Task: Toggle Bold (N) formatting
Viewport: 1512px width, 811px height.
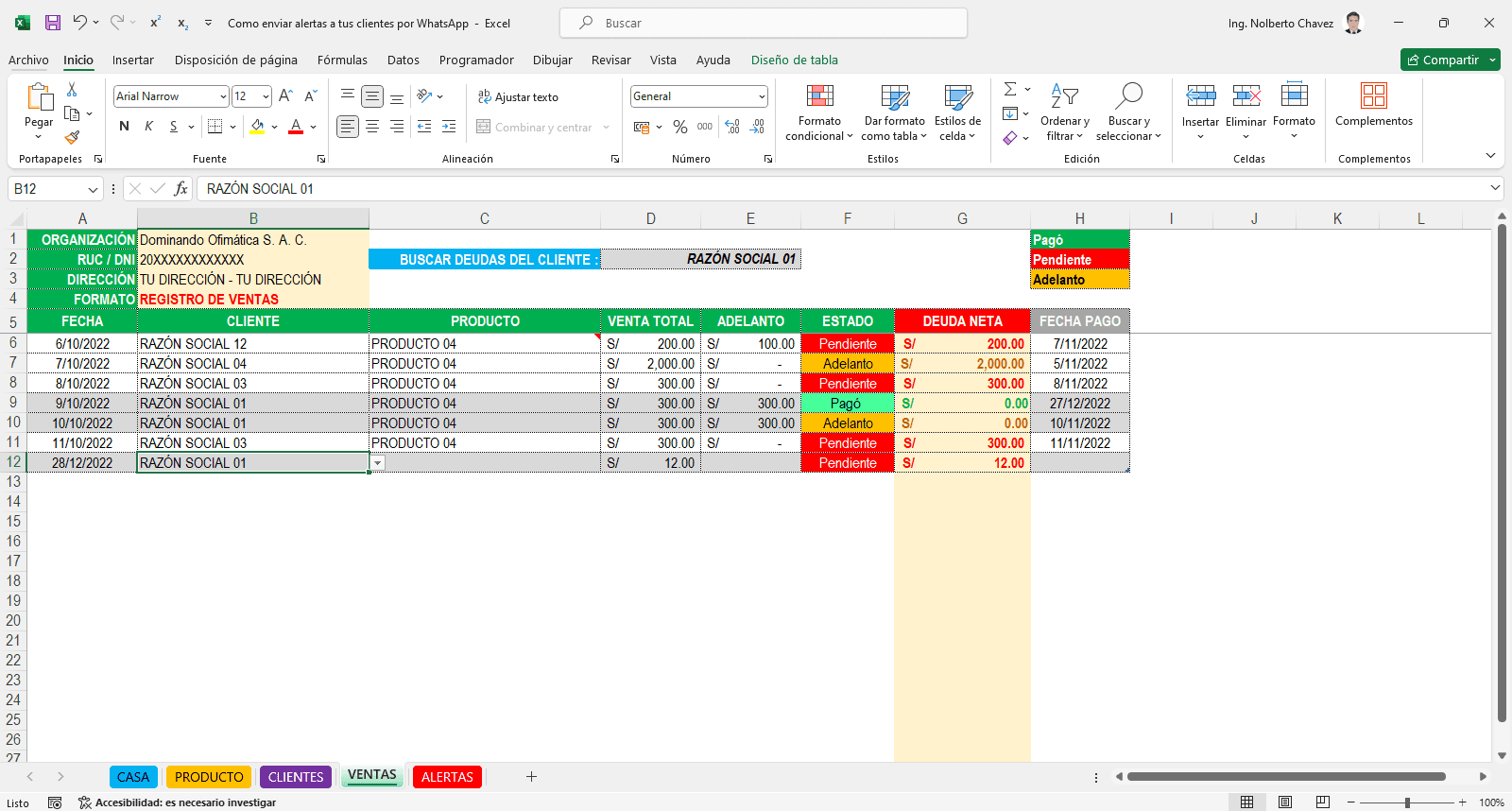Action: tap(124, 127)
